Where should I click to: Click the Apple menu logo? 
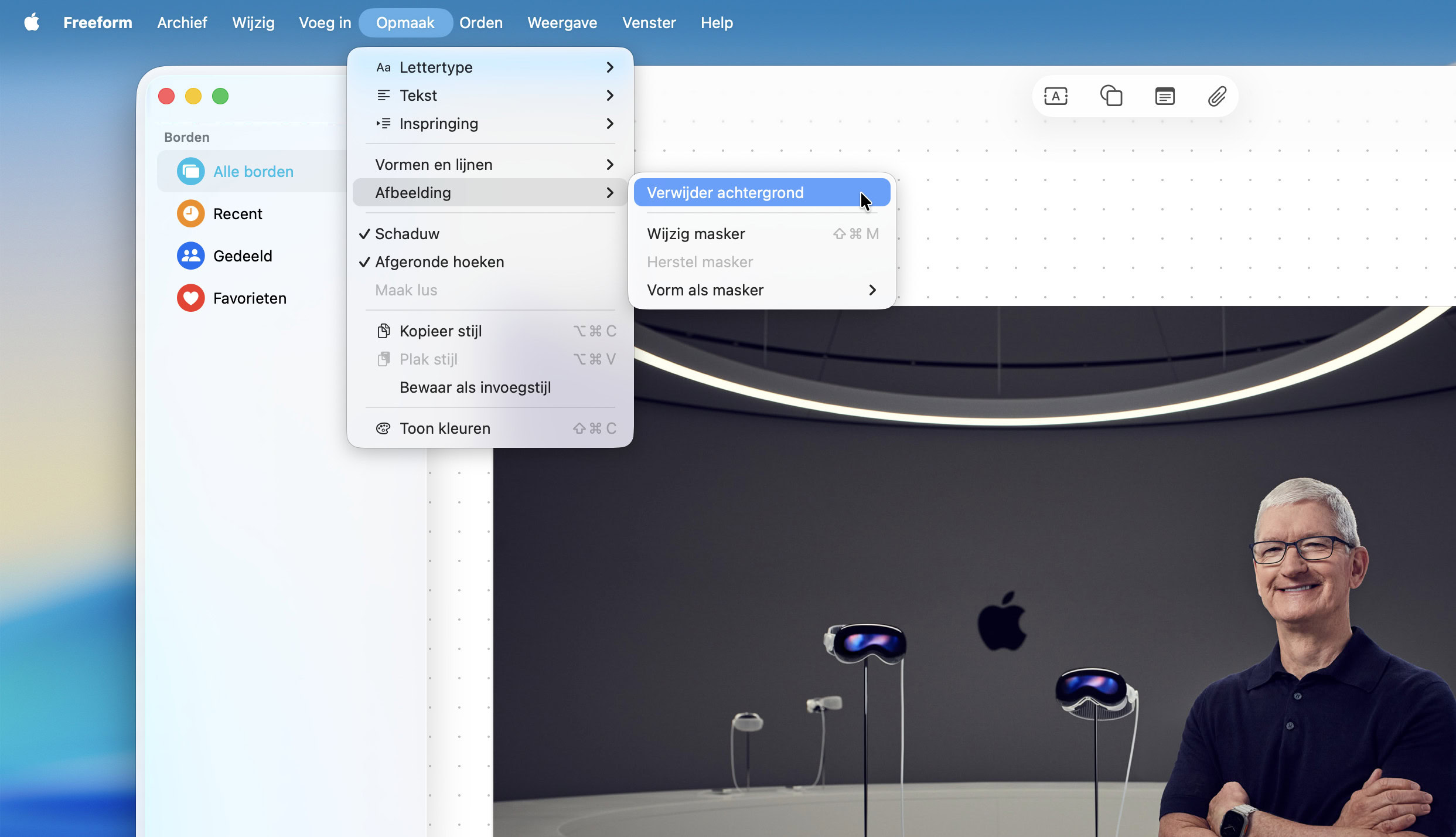pyautogui.click(x=32, y=23)
